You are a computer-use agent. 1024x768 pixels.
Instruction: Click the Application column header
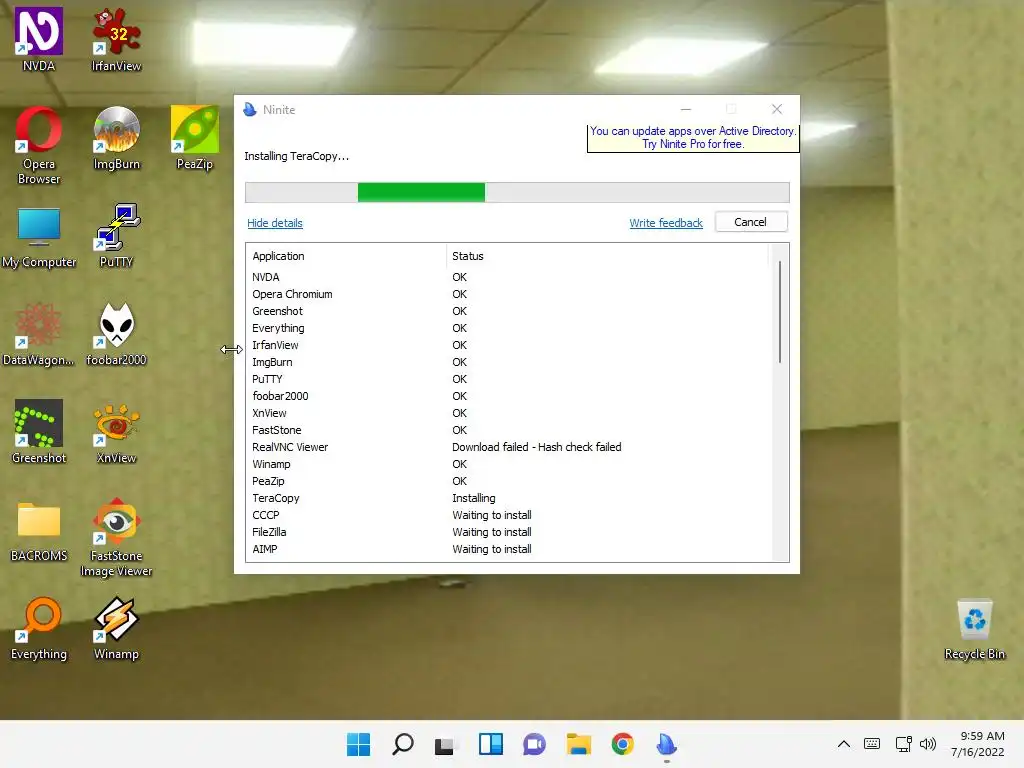[346, 256]
